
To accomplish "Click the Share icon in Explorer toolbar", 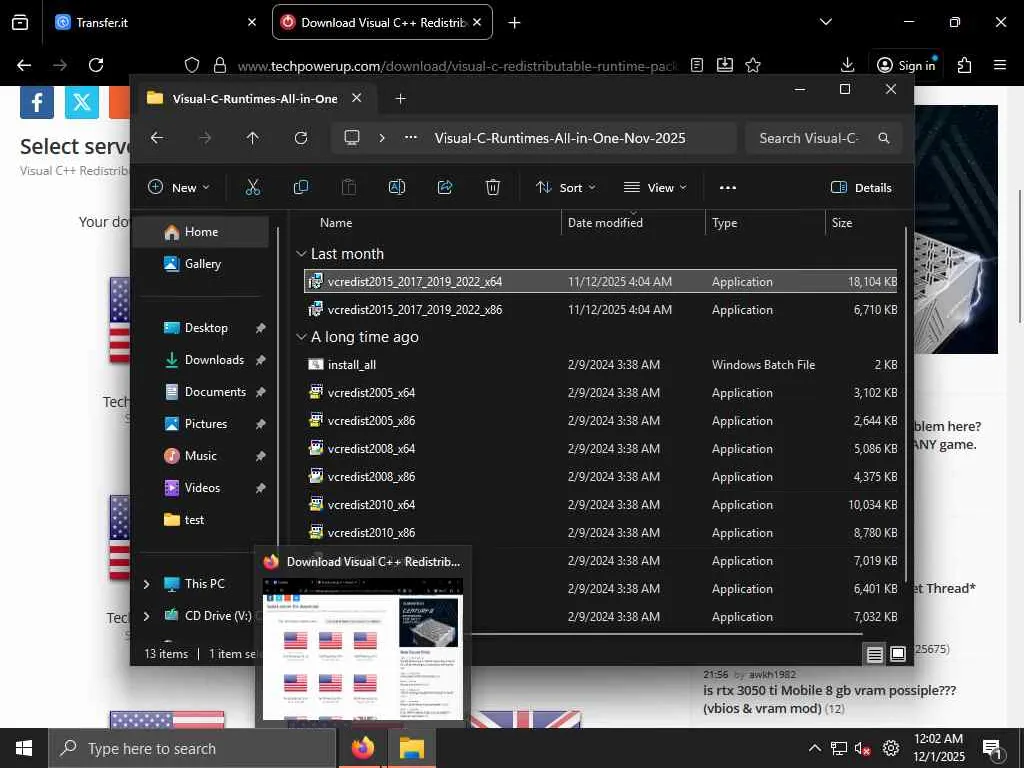I will pos(445,188).
